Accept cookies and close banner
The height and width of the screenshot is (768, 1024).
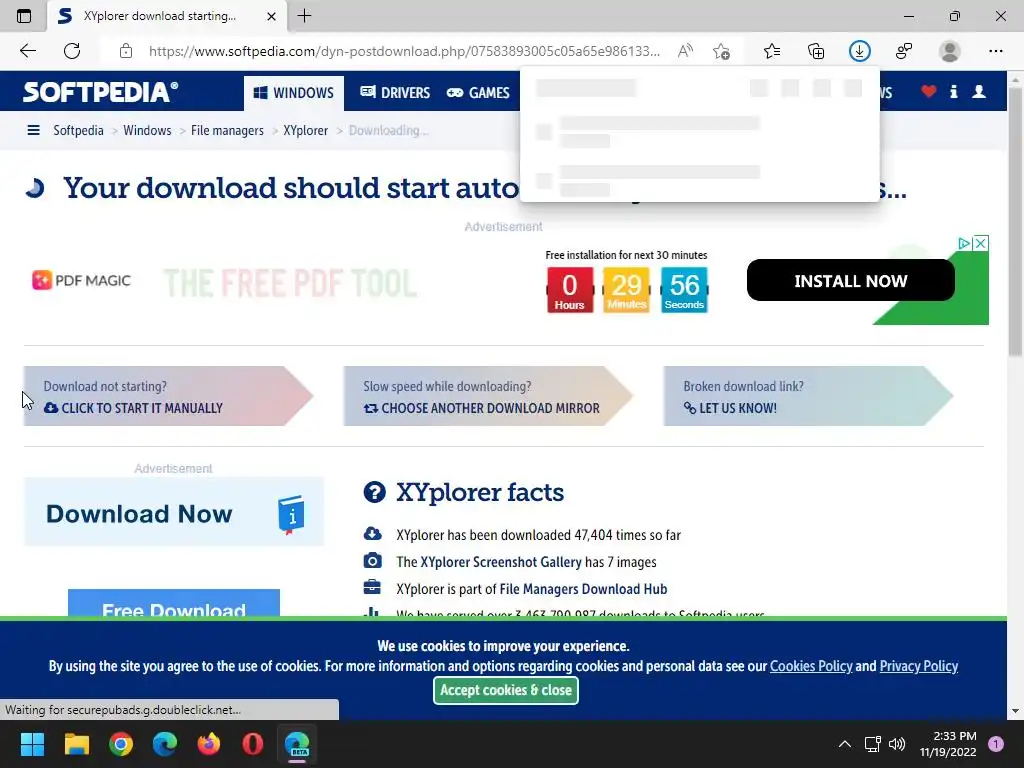(x=505, y=690)
